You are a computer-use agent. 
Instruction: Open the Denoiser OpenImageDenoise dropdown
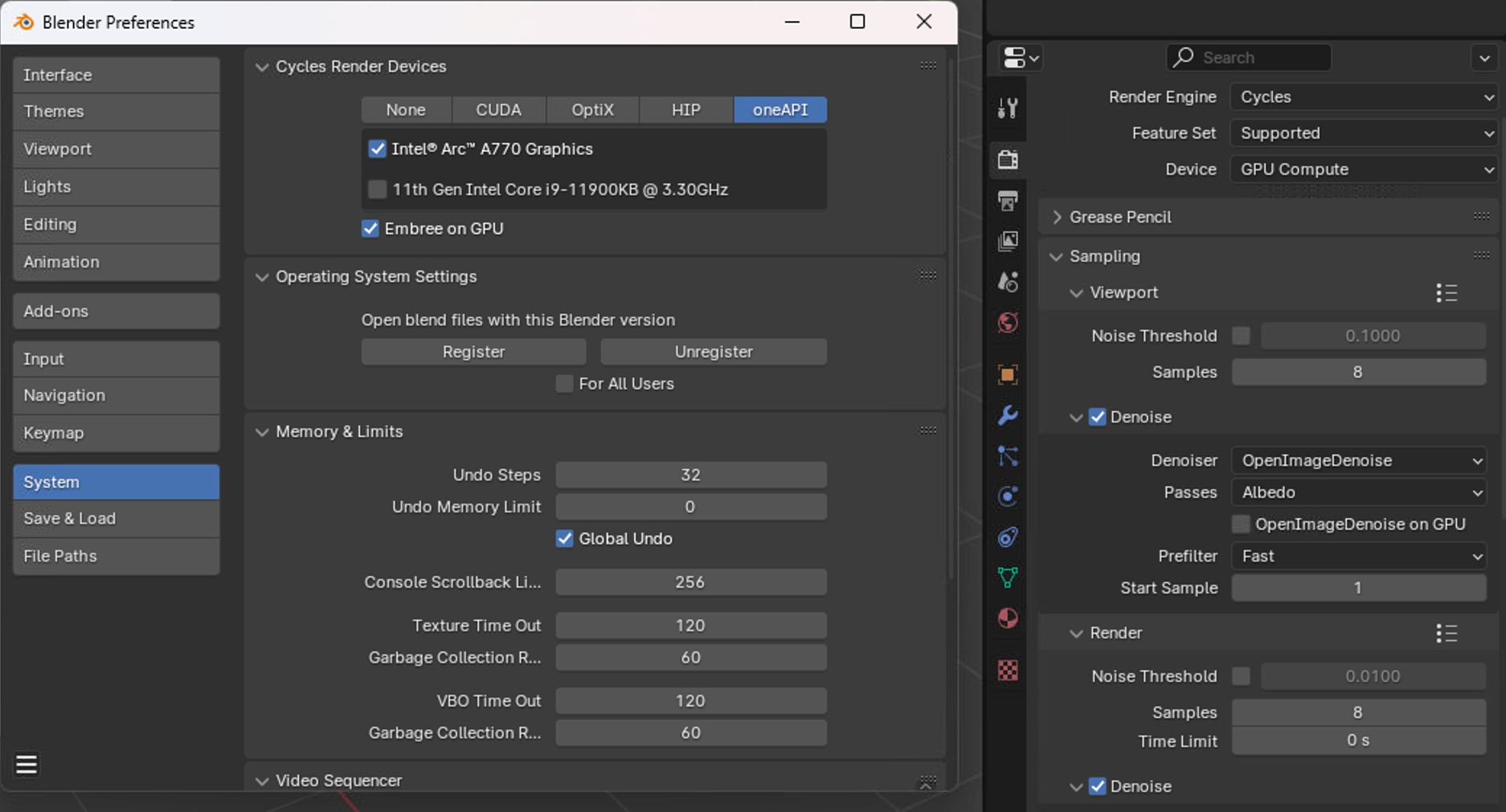[x=1359, y=460]
